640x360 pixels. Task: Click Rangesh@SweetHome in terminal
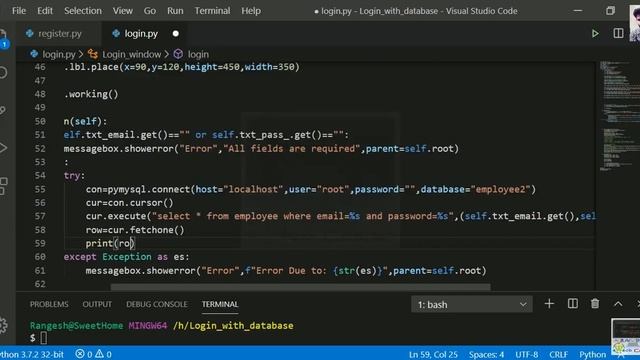pyautogui.click(x=76, y=326)
